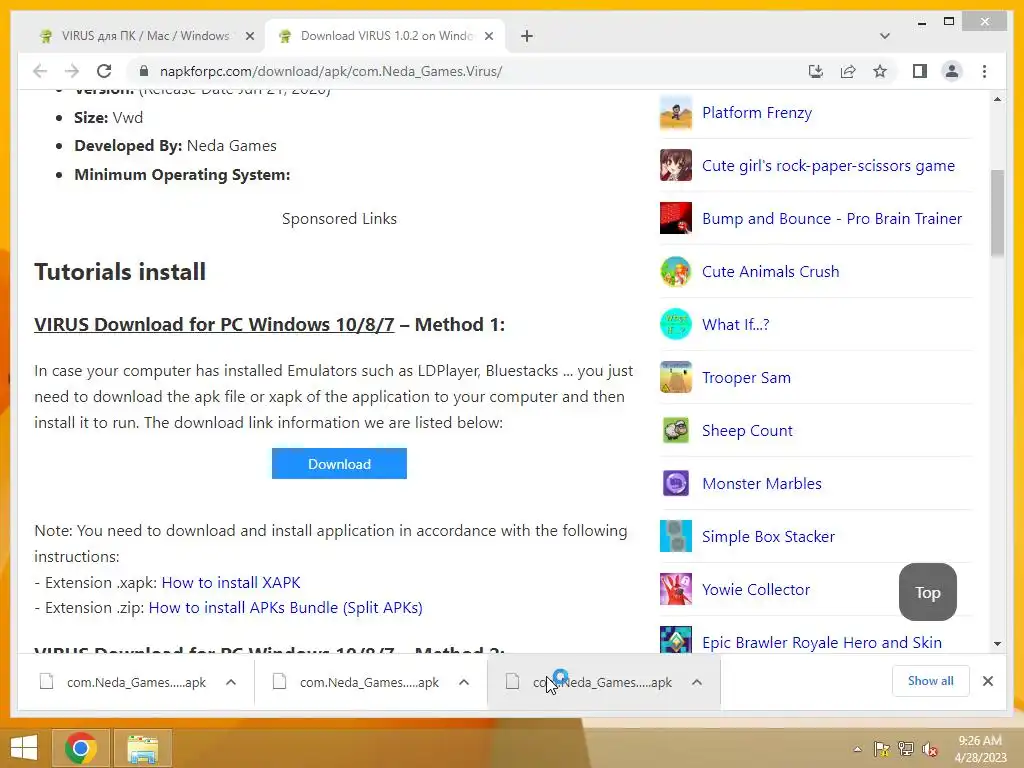Screen dimensions: 1024x768
Task: Click Trooper Sam game icon
Action: click(x=676, y=377)
